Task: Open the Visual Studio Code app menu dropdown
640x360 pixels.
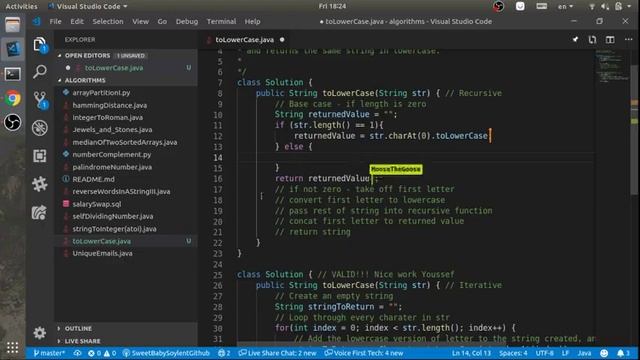Action: tap(88, 7)
